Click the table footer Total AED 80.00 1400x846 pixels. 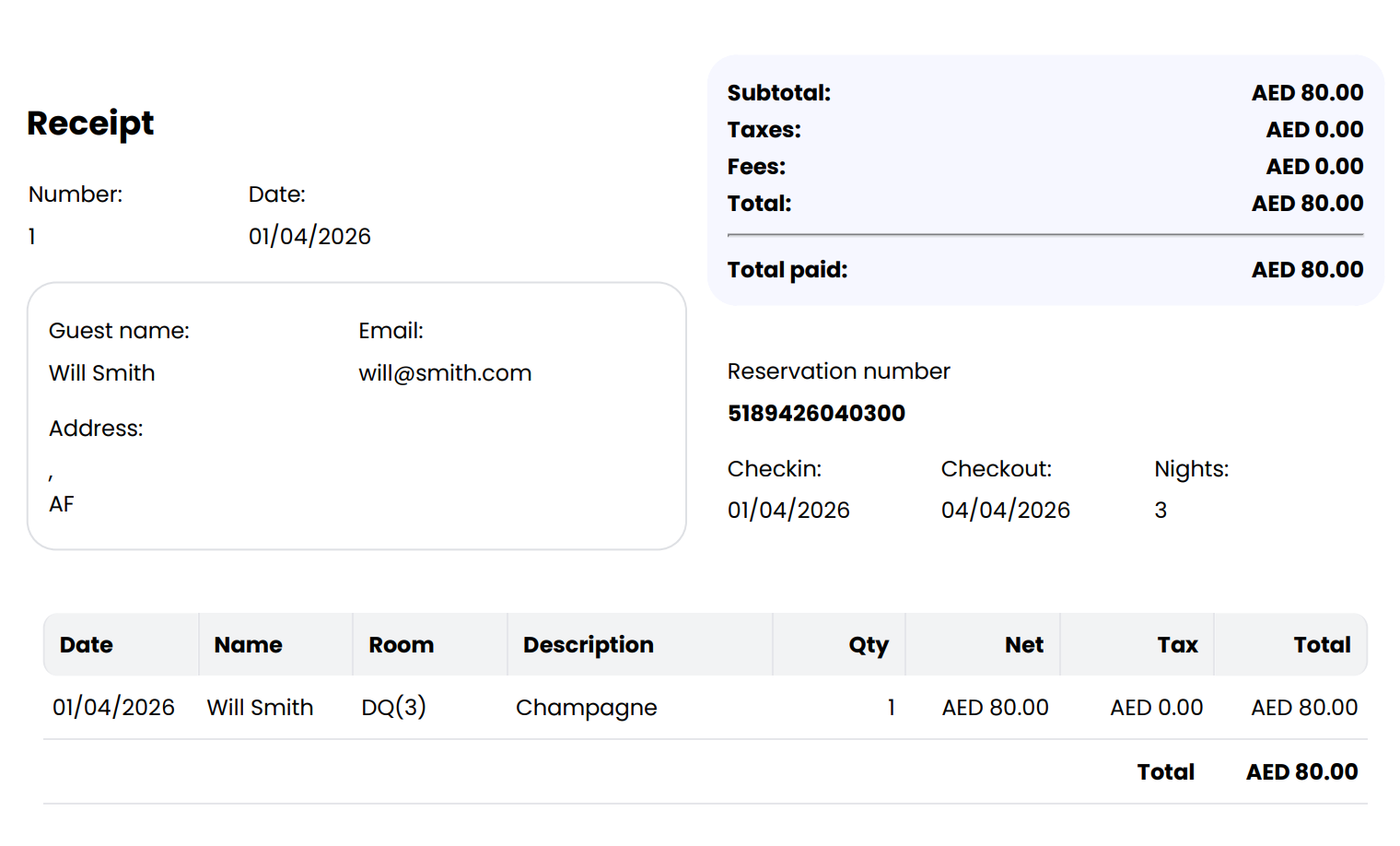pos(1301,772)
